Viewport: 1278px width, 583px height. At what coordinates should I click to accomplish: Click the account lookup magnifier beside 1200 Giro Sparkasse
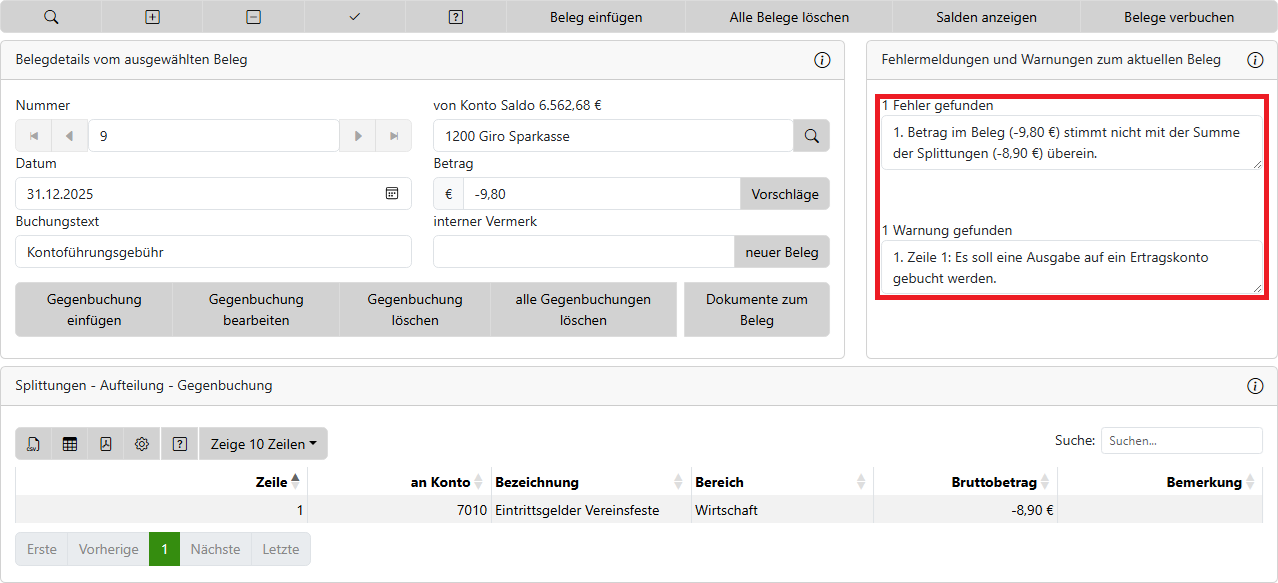811,136
